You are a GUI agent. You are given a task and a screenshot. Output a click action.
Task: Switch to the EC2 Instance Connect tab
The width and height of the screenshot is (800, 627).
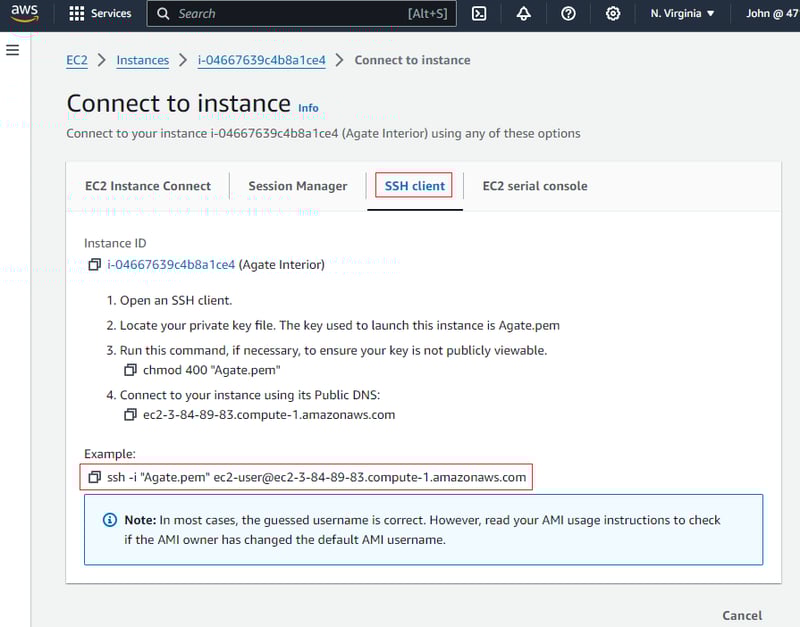148,186
